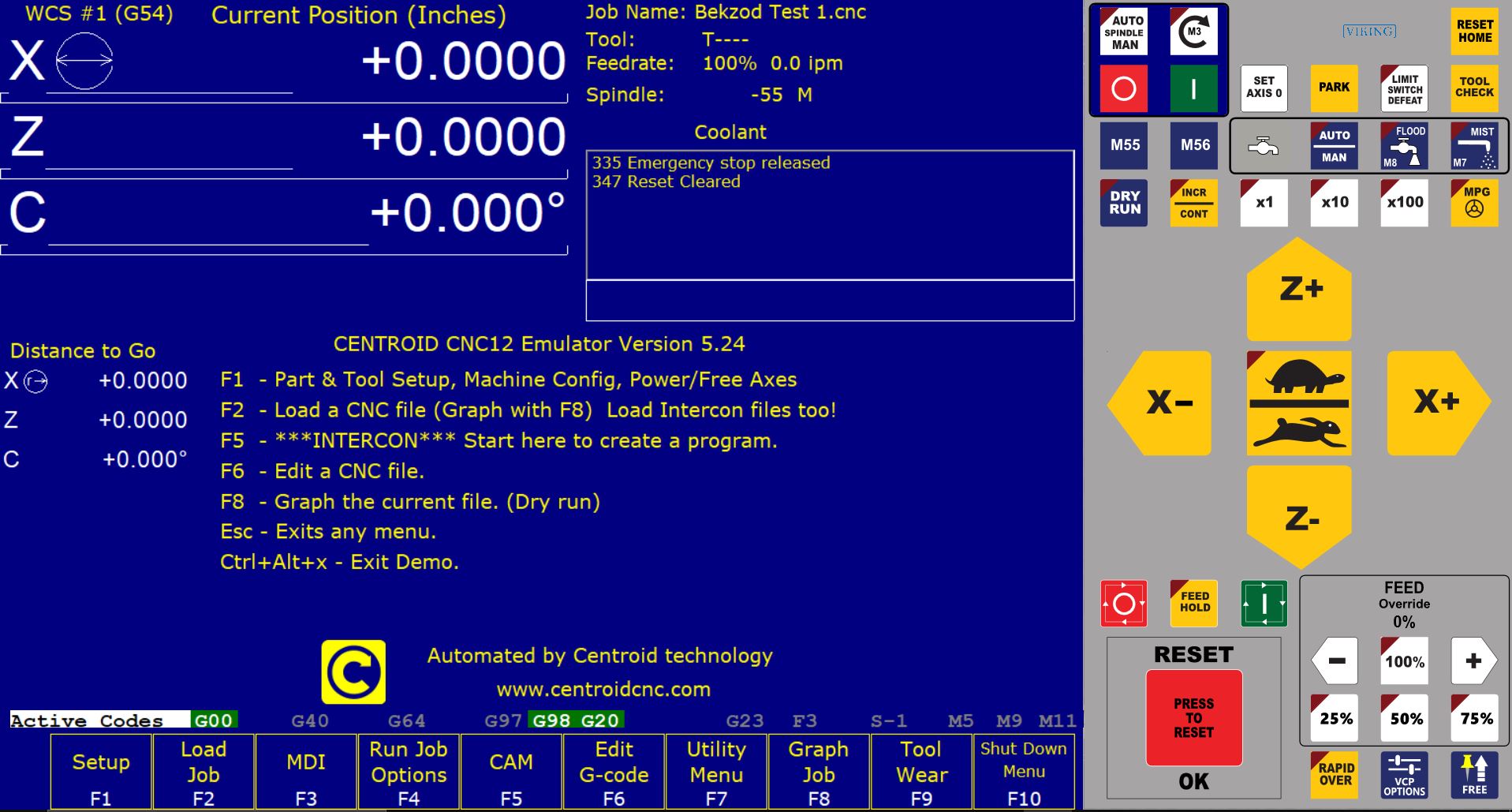Set feed override to 100%

(x=1404, y=661)
